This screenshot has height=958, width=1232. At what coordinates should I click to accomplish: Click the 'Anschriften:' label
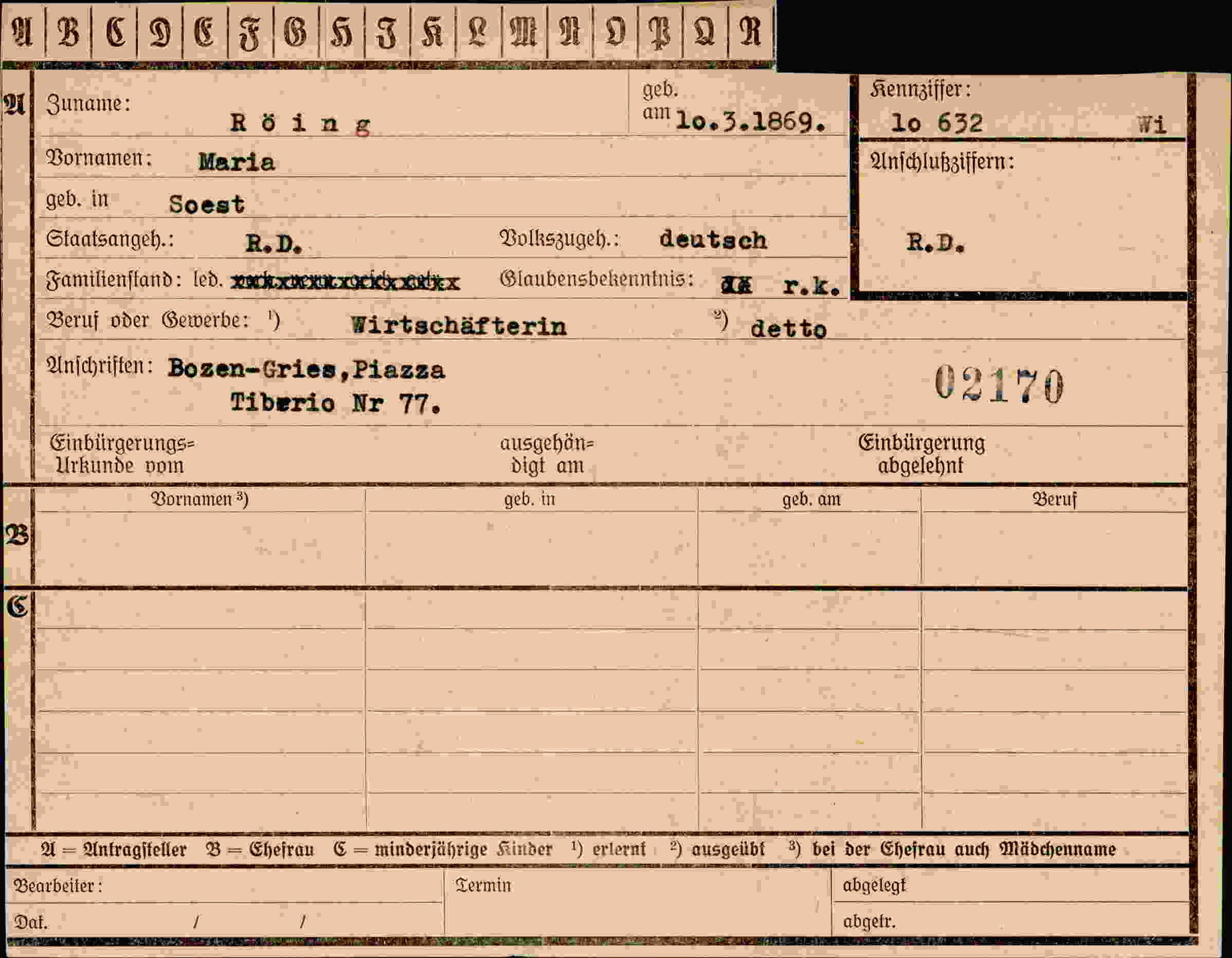[x=100, y=366]
